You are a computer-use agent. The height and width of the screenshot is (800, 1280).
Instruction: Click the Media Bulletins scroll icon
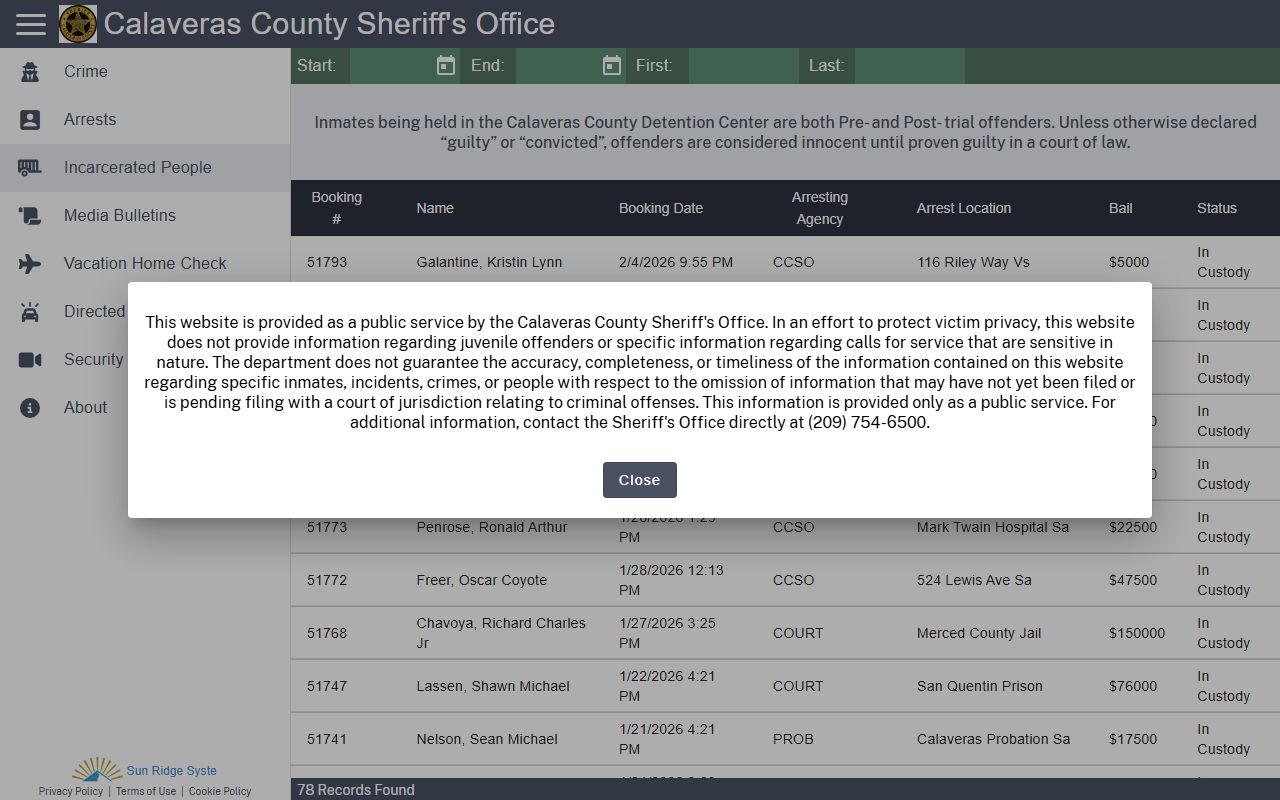(30, 216)
